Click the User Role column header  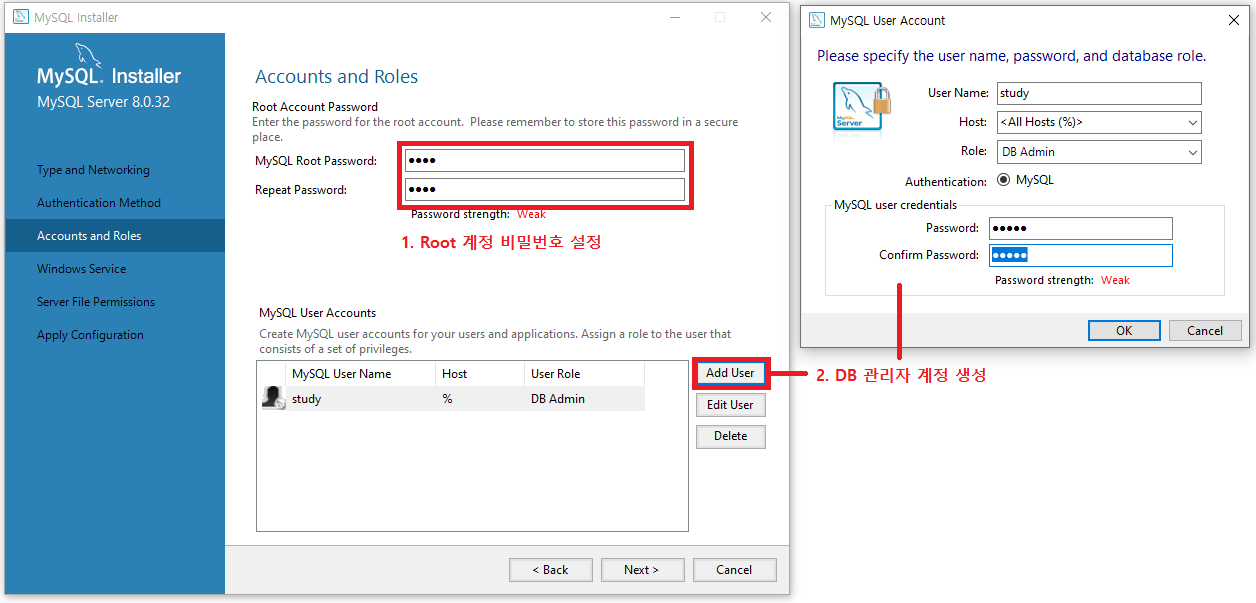click(x=584, y=374)
